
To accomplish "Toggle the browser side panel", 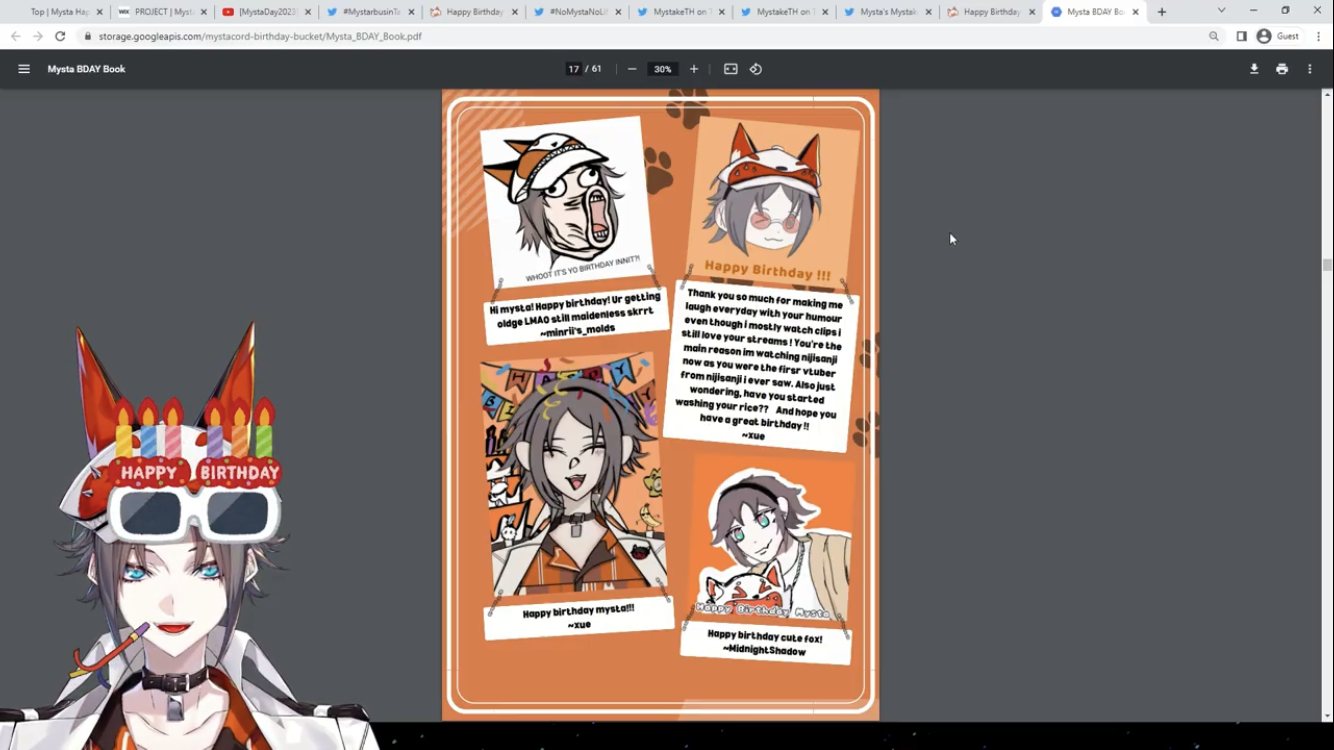I will pyautogui.click(x=1241, y=36).
